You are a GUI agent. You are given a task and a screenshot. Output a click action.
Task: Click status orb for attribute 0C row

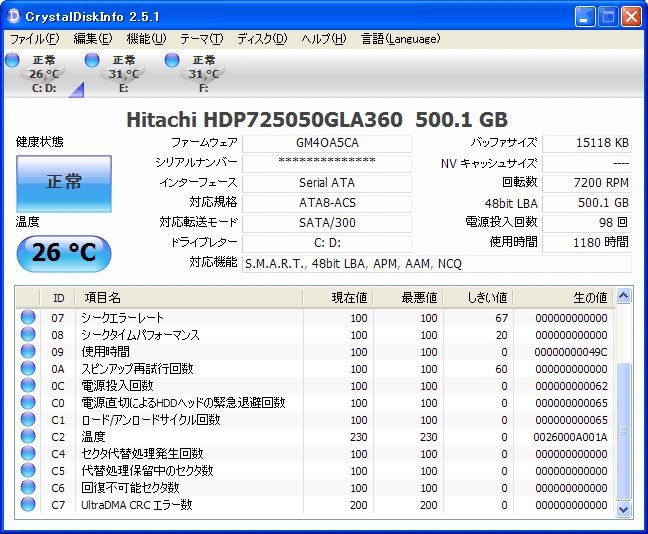(x=28, y=386)
